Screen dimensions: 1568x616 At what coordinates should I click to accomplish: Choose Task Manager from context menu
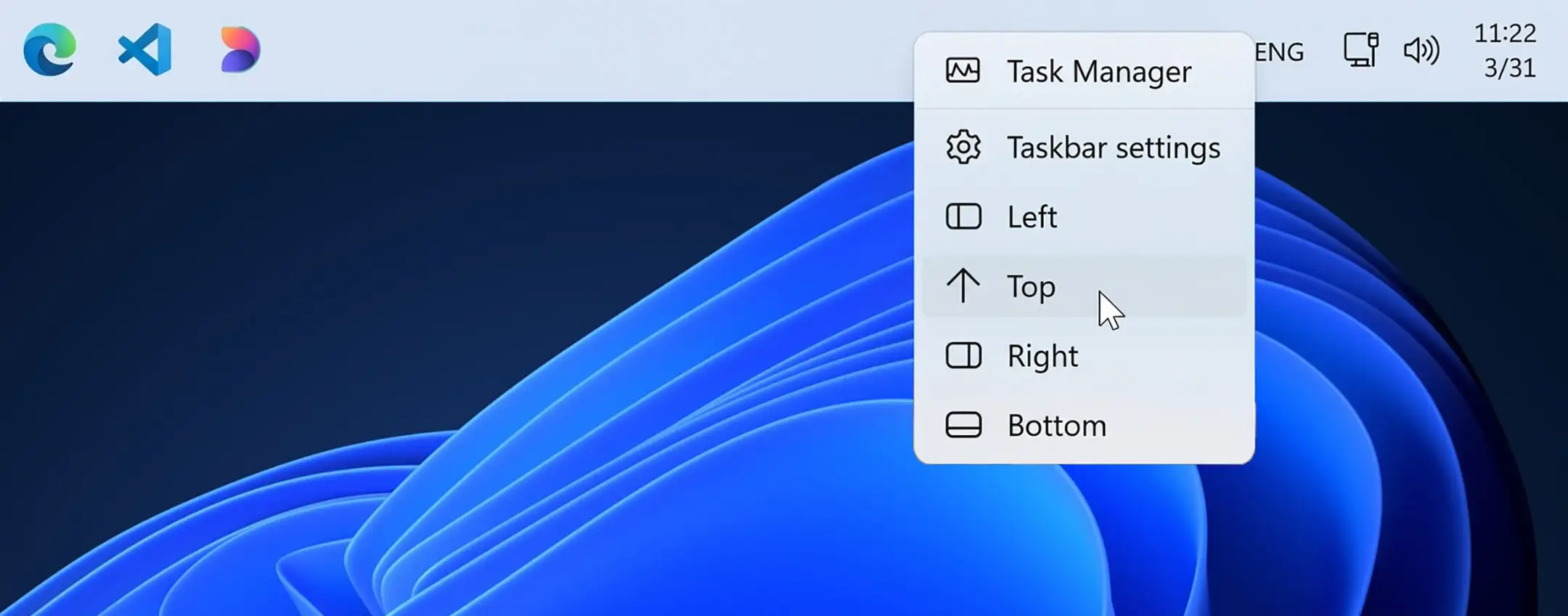click(x=1085, y=71)
